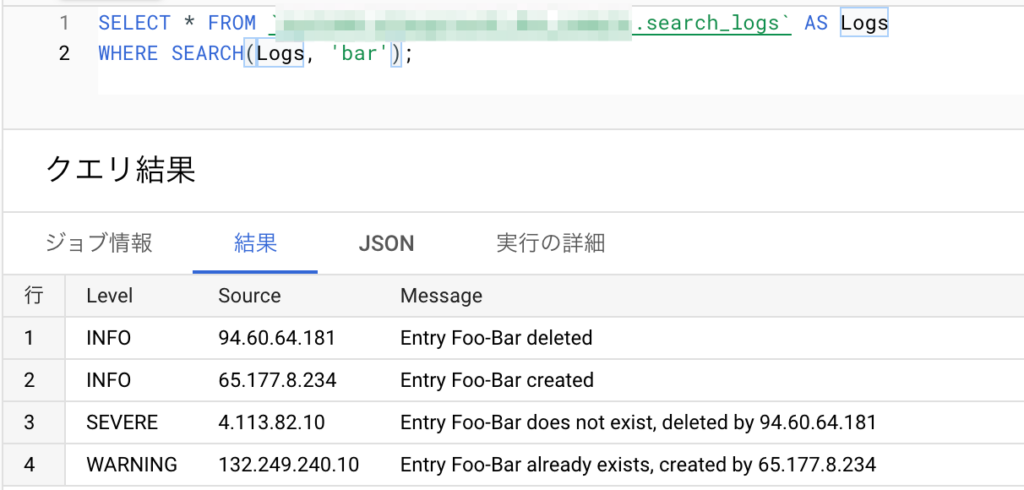Viewport: 1024px width, 490px height.
Task: Click the クエリ結果 heading
Action: point(120,170)
